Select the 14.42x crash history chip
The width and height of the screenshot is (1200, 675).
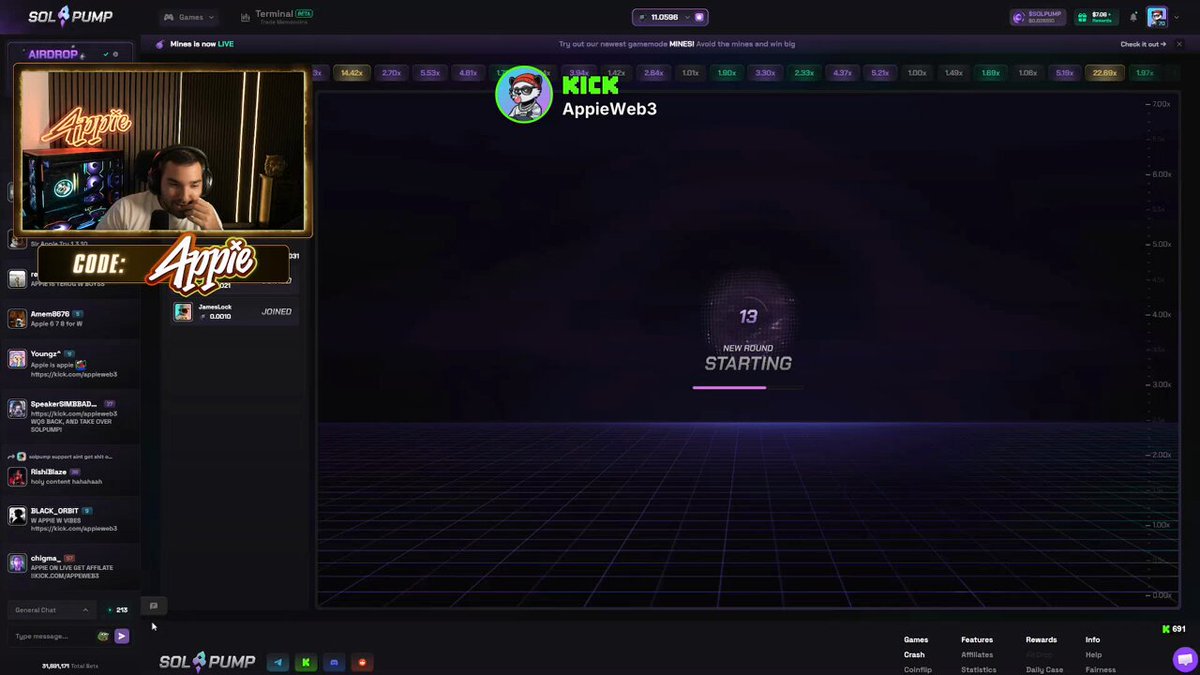352,73
